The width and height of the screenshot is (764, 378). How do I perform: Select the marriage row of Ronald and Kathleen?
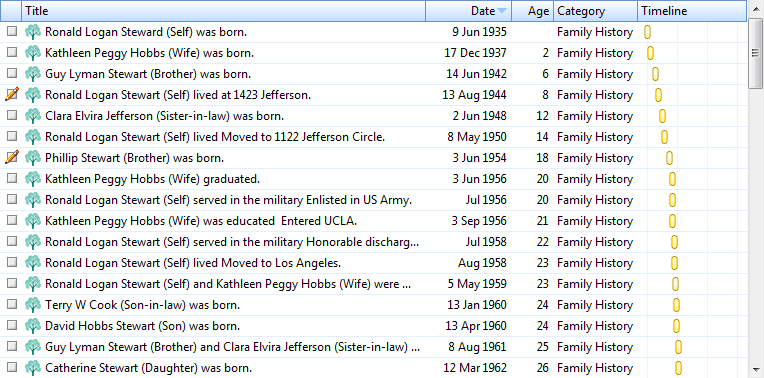coord(373,284)
